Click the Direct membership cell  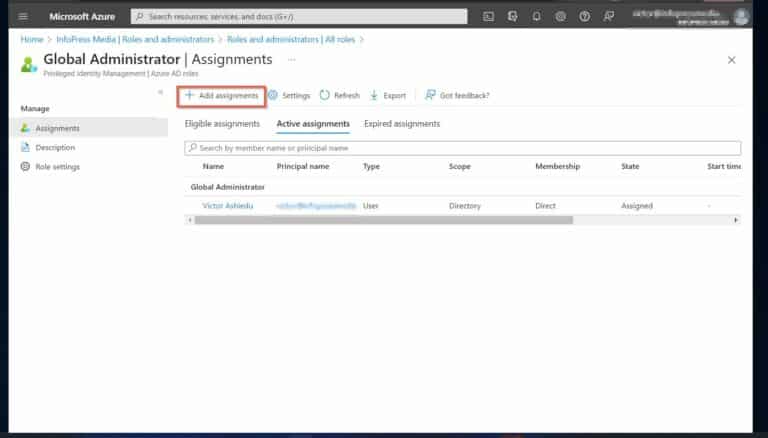point(545,206)
